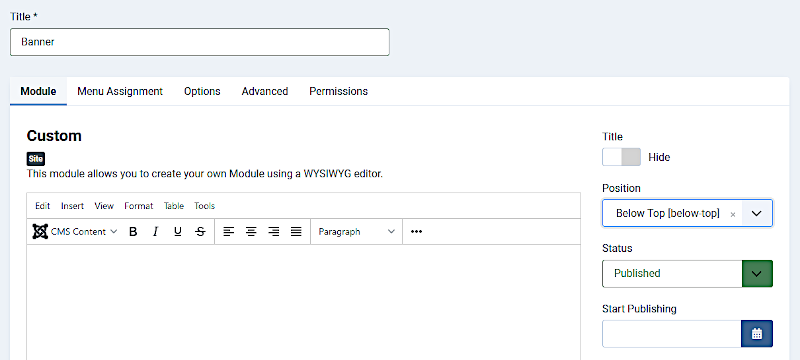Click the Title field containing Banner

tap(199, 42)
